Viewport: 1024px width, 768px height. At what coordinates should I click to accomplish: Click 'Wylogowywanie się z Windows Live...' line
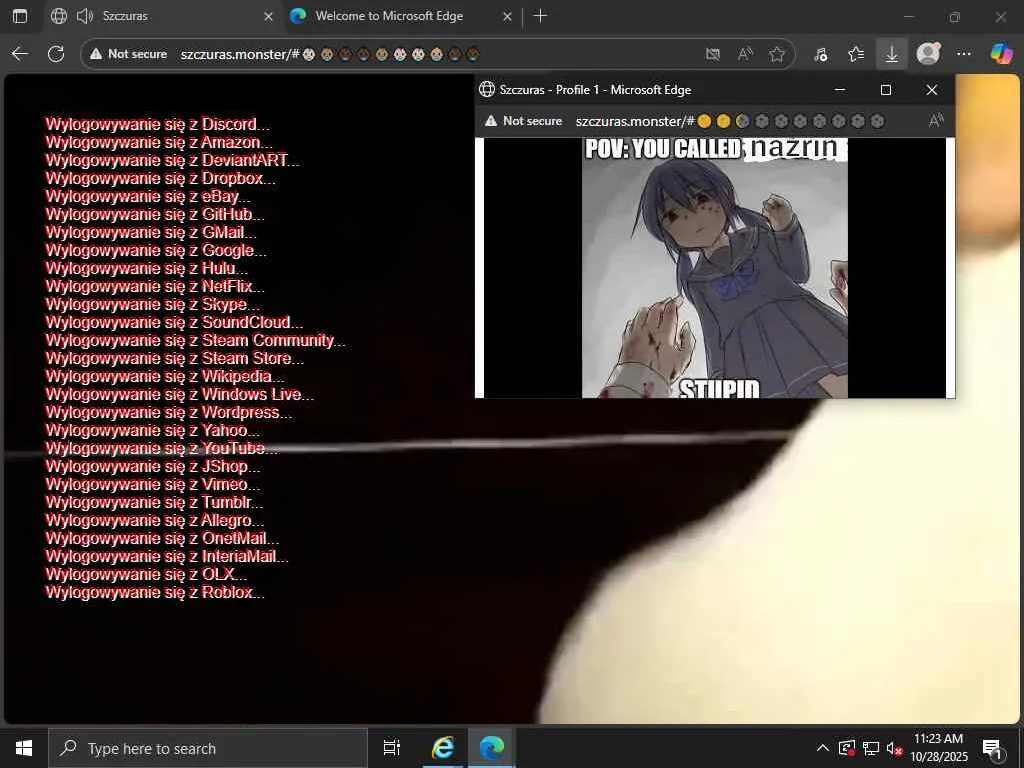180,394
